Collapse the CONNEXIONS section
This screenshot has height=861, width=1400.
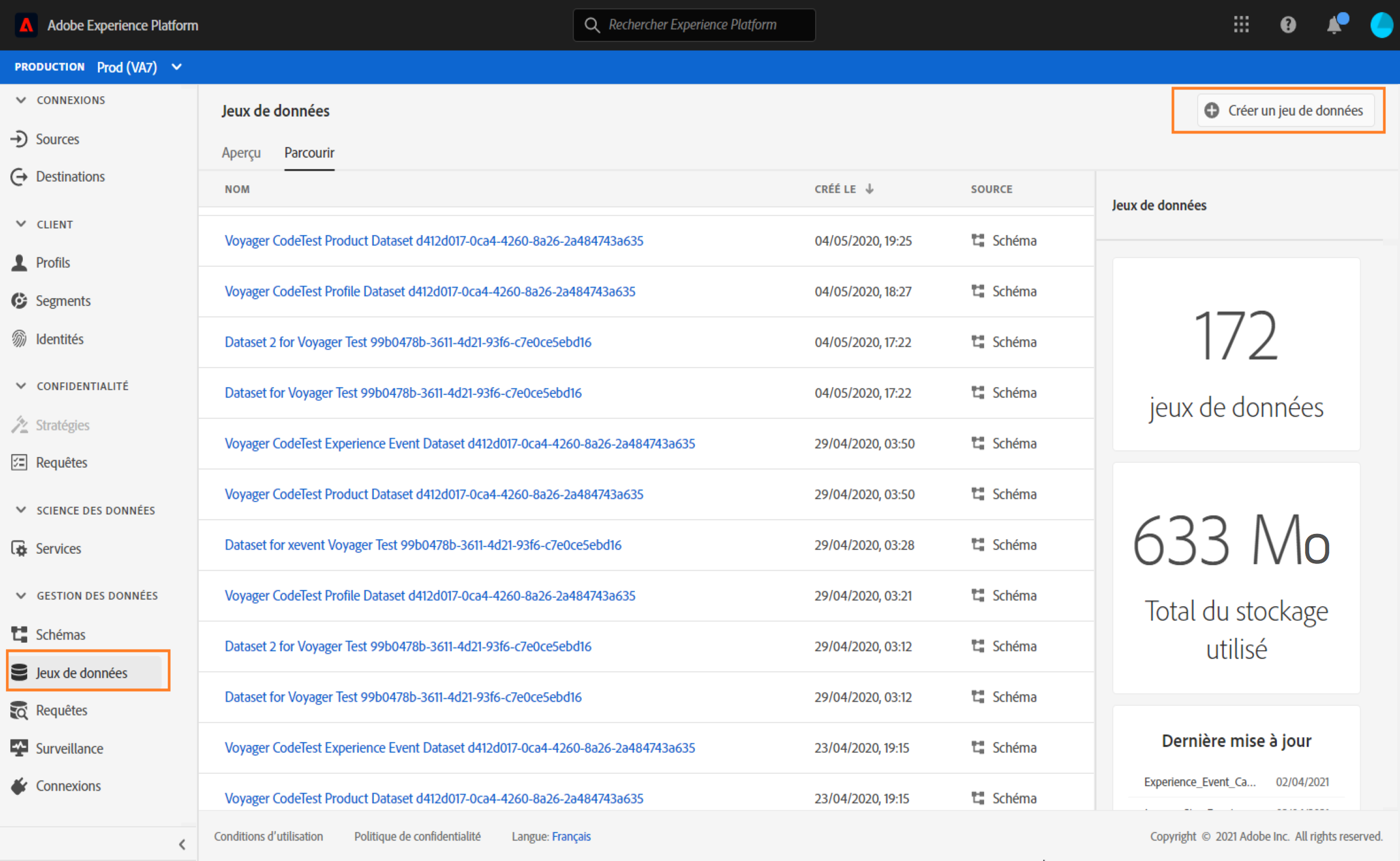21,100
